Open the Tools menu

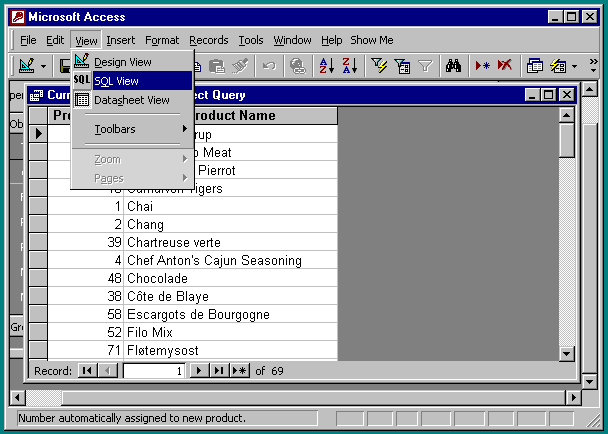pyautogui.click(x=251, y=40)
